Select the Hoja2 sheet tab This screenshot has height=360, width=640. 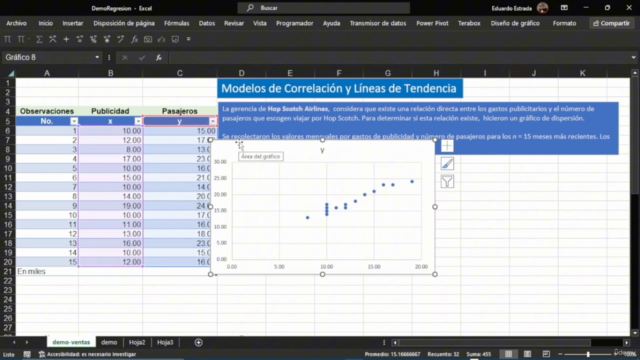[x=137, y=342]
